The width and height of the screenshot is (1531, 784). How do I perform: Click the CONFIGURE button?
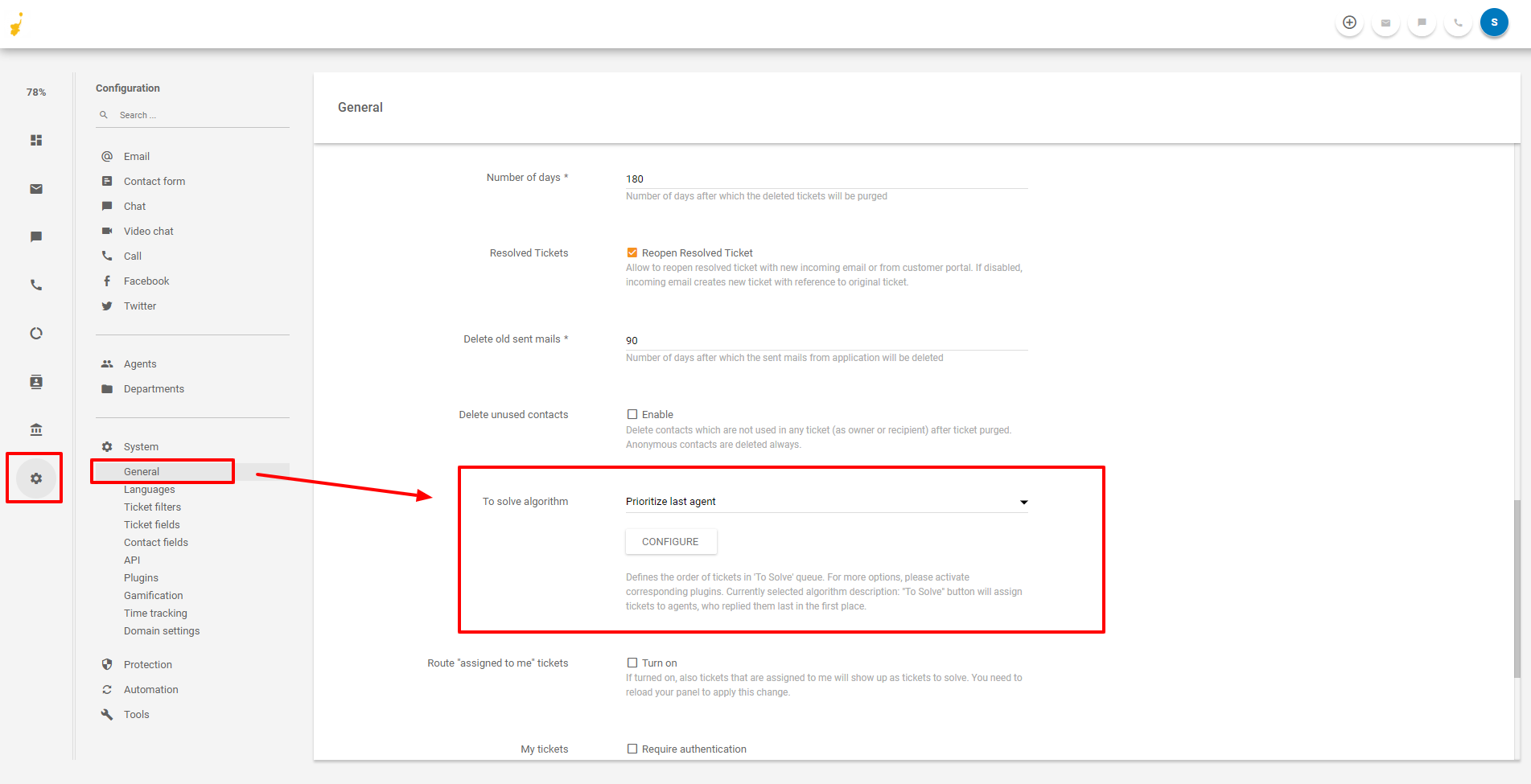[671, 542]
